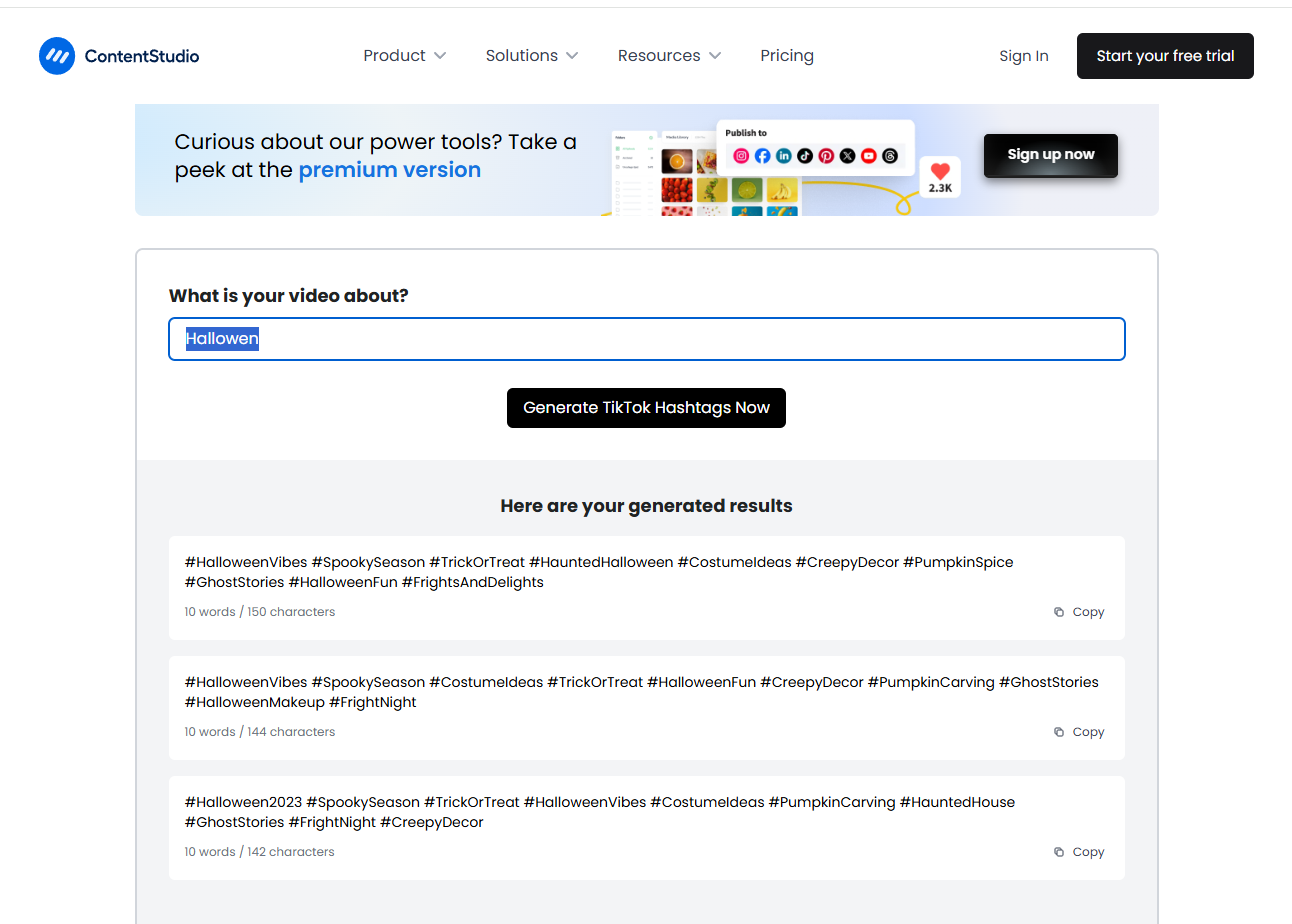
Task: Click the Instagram icon in Publish to
Action: pos(741,156)
